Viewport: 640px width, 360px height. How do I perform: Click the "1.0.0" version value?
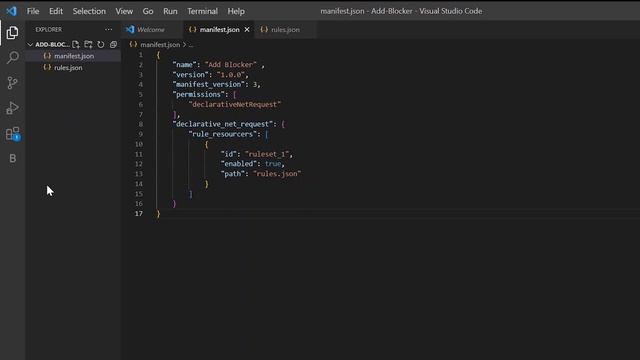pyautogui.click(x=231, y=75)
